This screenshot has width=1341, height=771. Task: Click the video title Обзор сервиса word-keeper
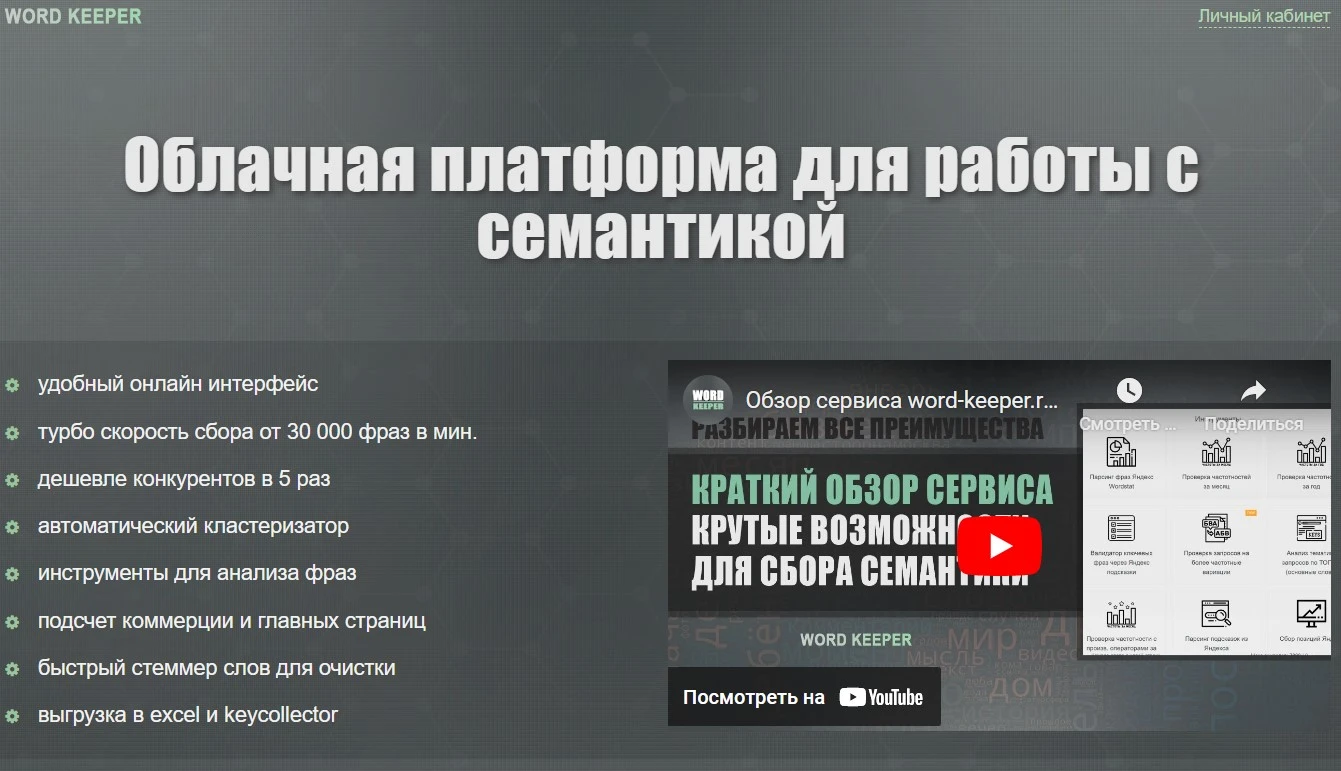point(901,401)
